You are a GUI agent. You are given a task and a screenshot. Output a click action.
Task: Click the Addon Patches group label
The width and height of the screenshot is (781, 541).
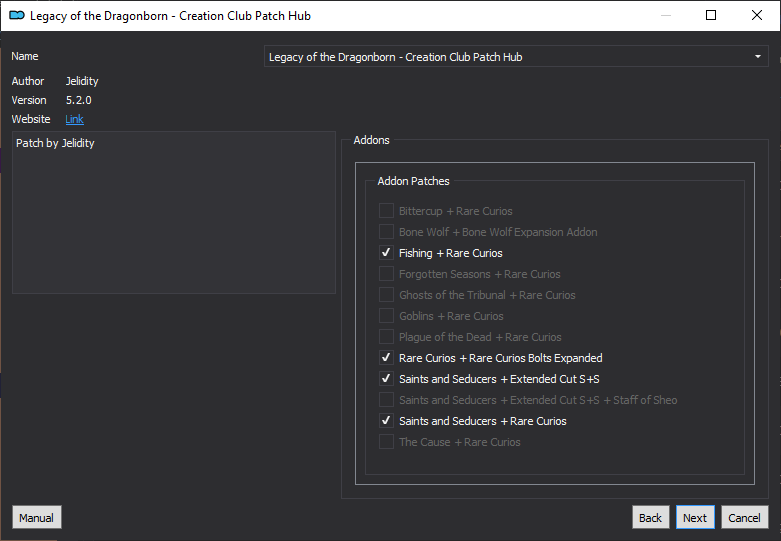pyautogui.click(x=413, y=181)
